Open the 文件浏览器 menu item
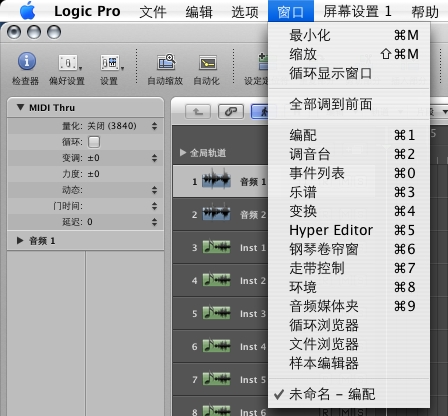This screenshot has width=448, height=416. (349, 344)
